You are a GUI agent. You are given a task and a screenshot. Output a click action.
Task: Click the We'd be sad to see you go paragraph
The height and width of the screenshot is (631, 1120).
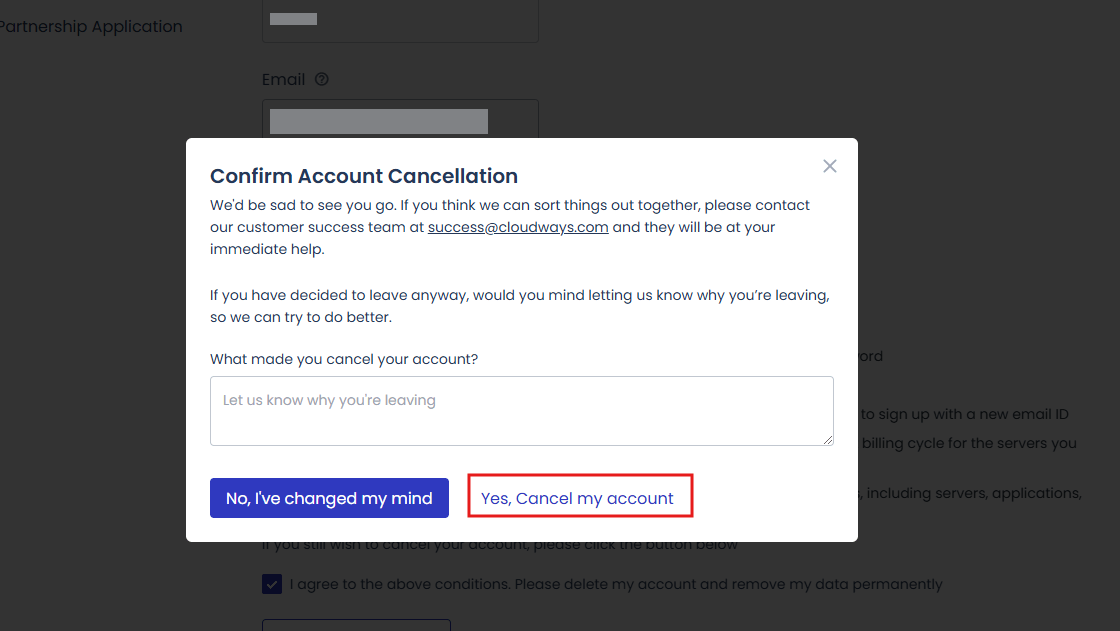(510, 227)
